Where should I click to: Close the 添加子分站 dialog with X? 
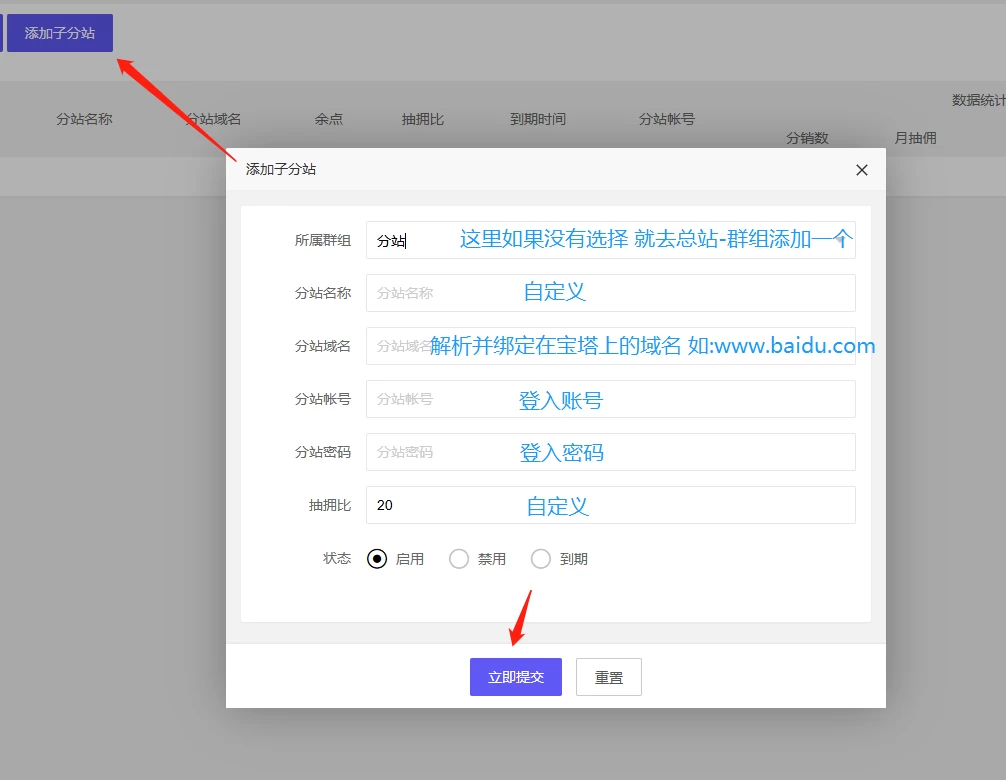pyautogui.click(x=862, y=170)
